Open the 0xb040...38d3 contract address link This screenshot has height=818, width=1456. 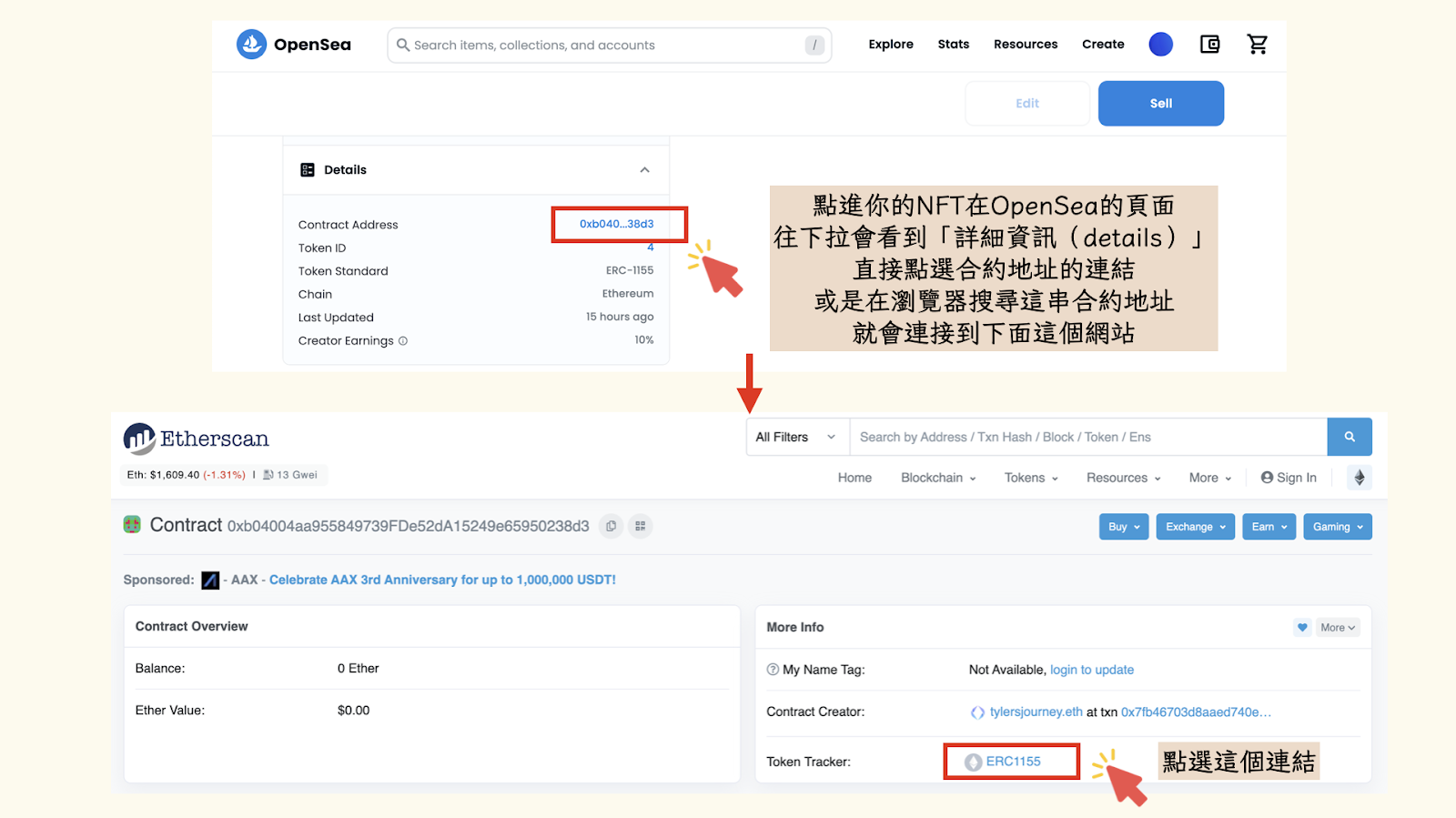pos(616,224)
